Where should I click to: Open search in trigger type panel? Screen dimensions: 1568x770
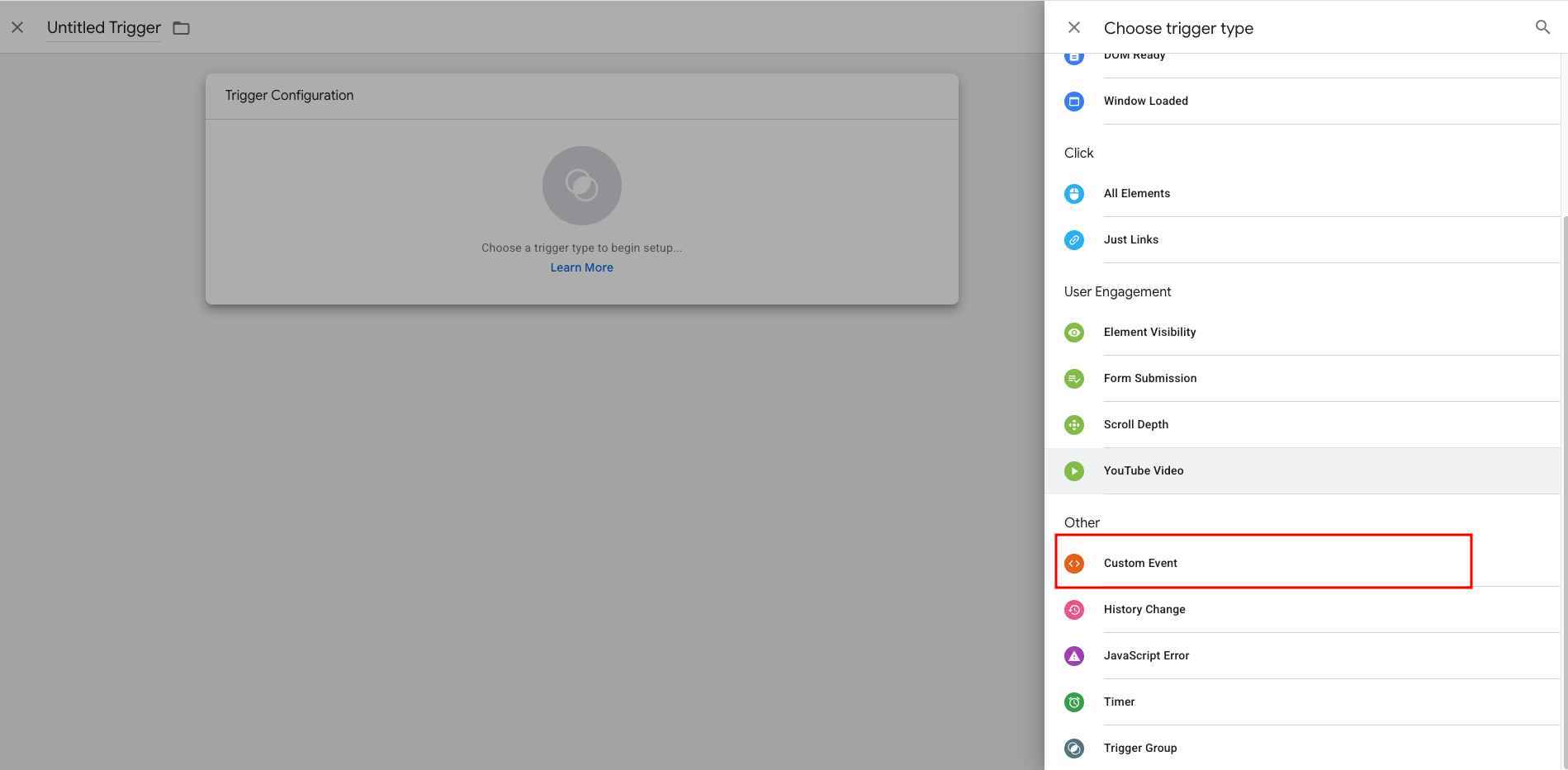(x=1542, y=27)
